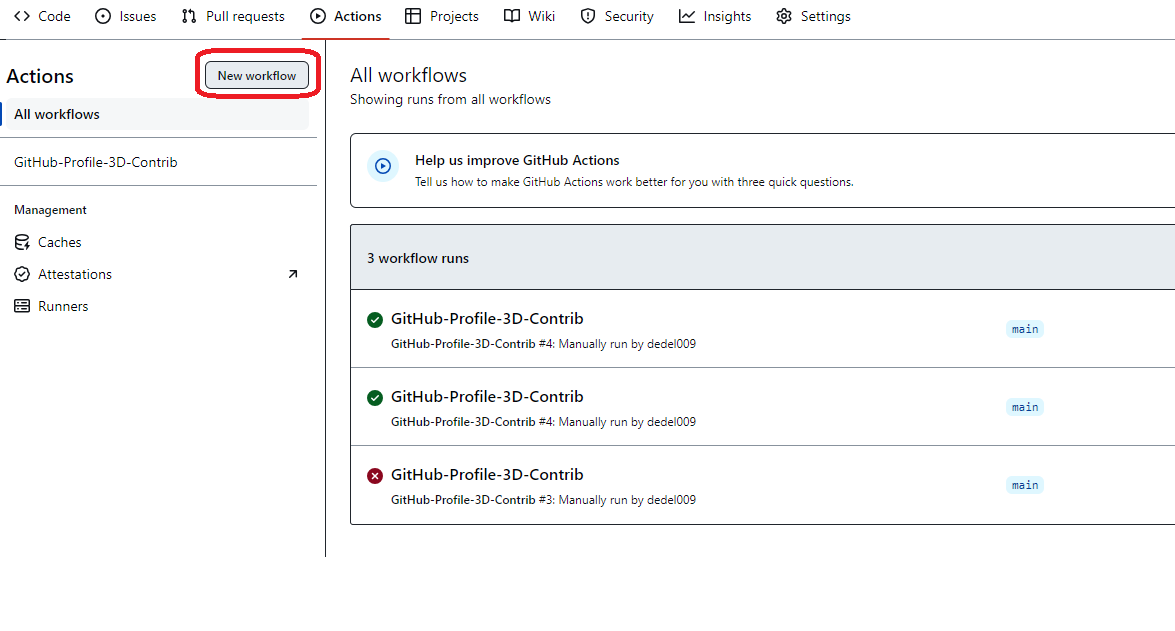Click the failed run #3 red X icon

pyautogui.click(x=375, y=476)
